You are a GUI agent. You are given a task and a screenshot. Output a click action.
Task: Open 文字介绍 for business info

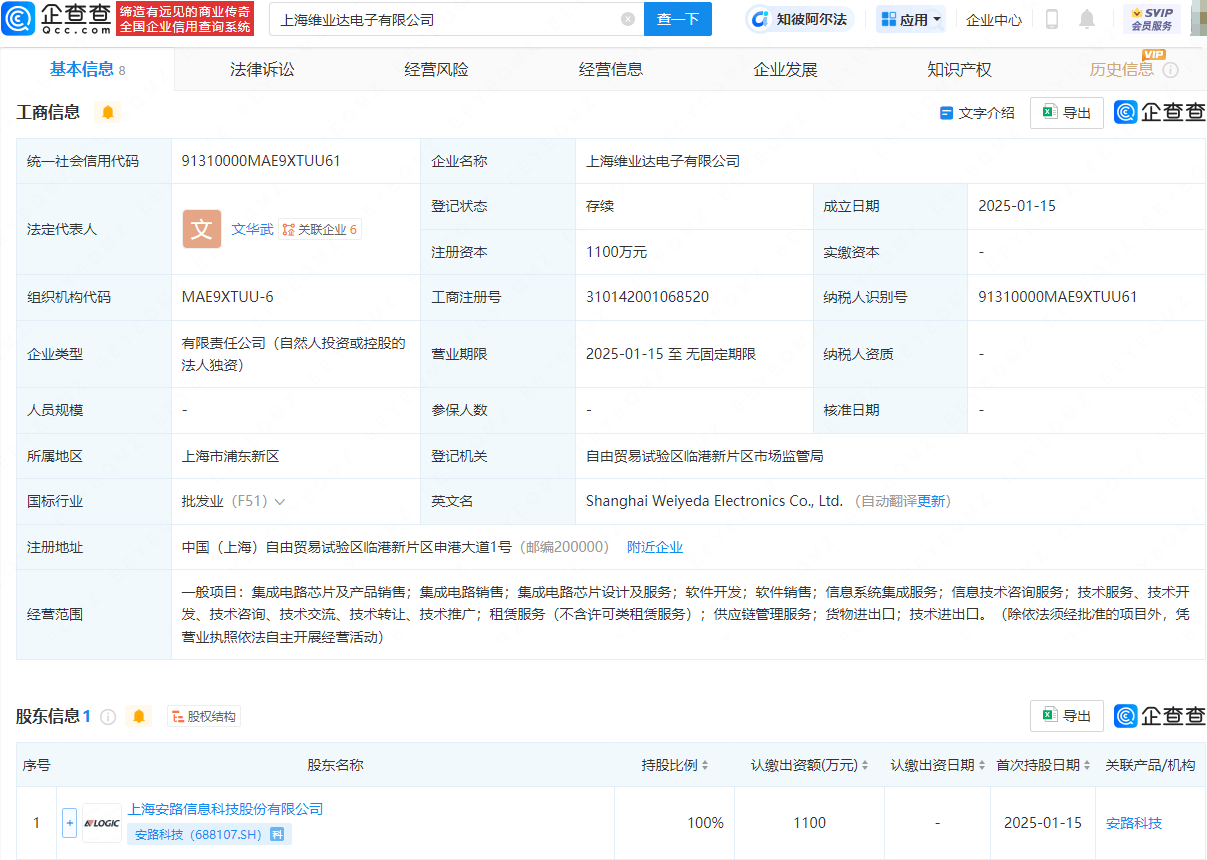[x=977, y=113]
